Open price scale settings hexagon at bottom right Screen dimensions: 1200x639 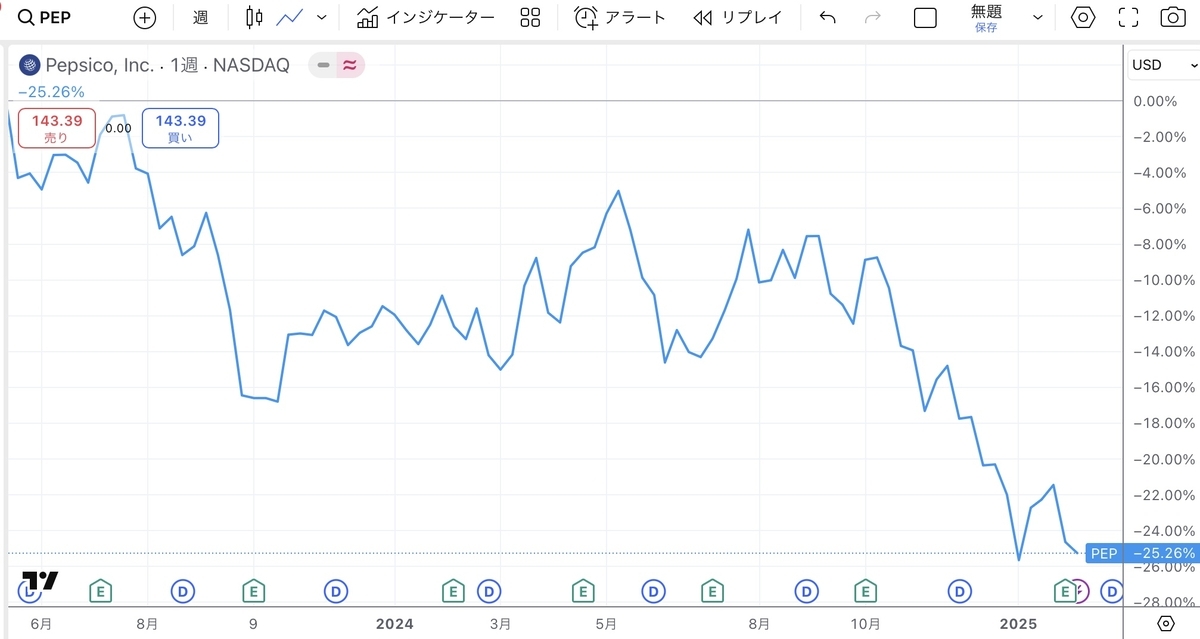(1165, 623)
